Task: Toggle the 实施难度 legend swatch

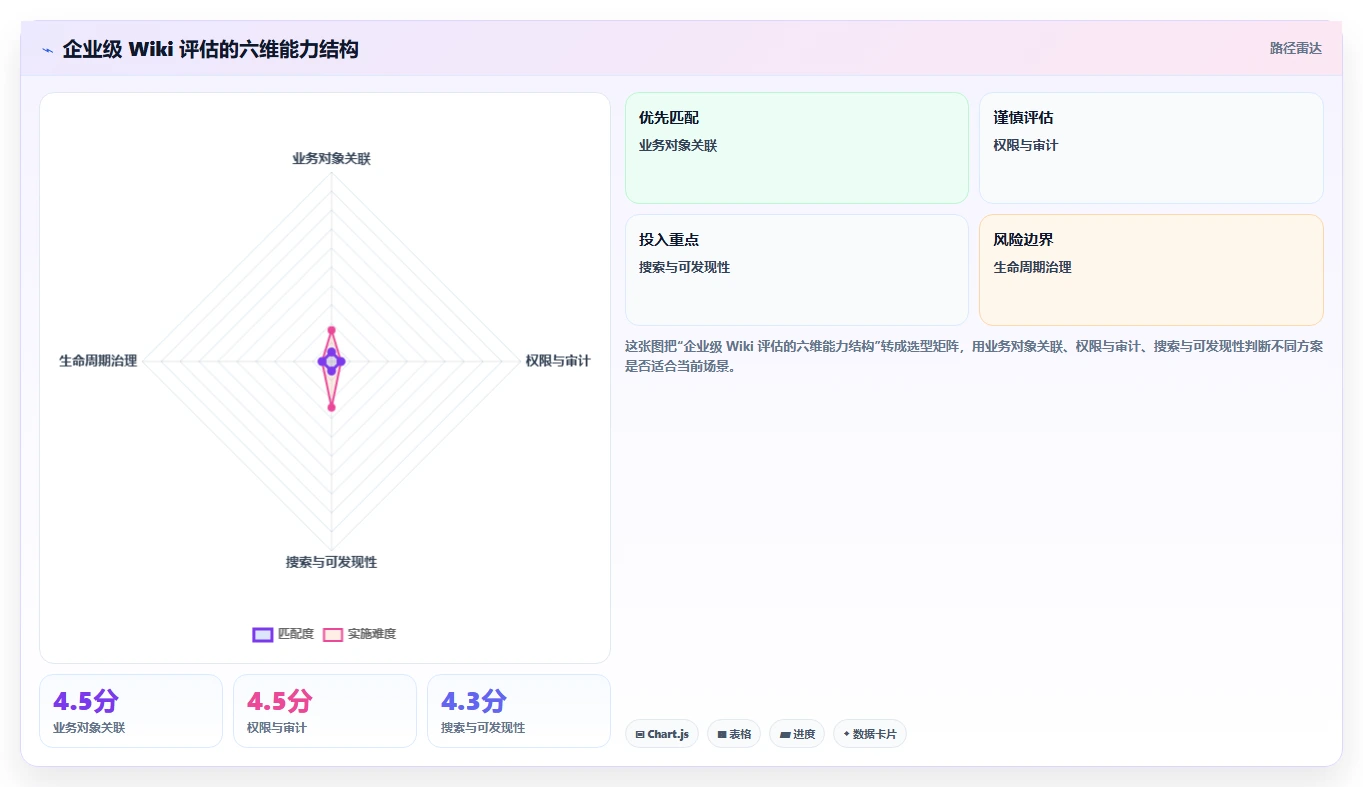Action: pyautogui.click(x=333, y=634)
